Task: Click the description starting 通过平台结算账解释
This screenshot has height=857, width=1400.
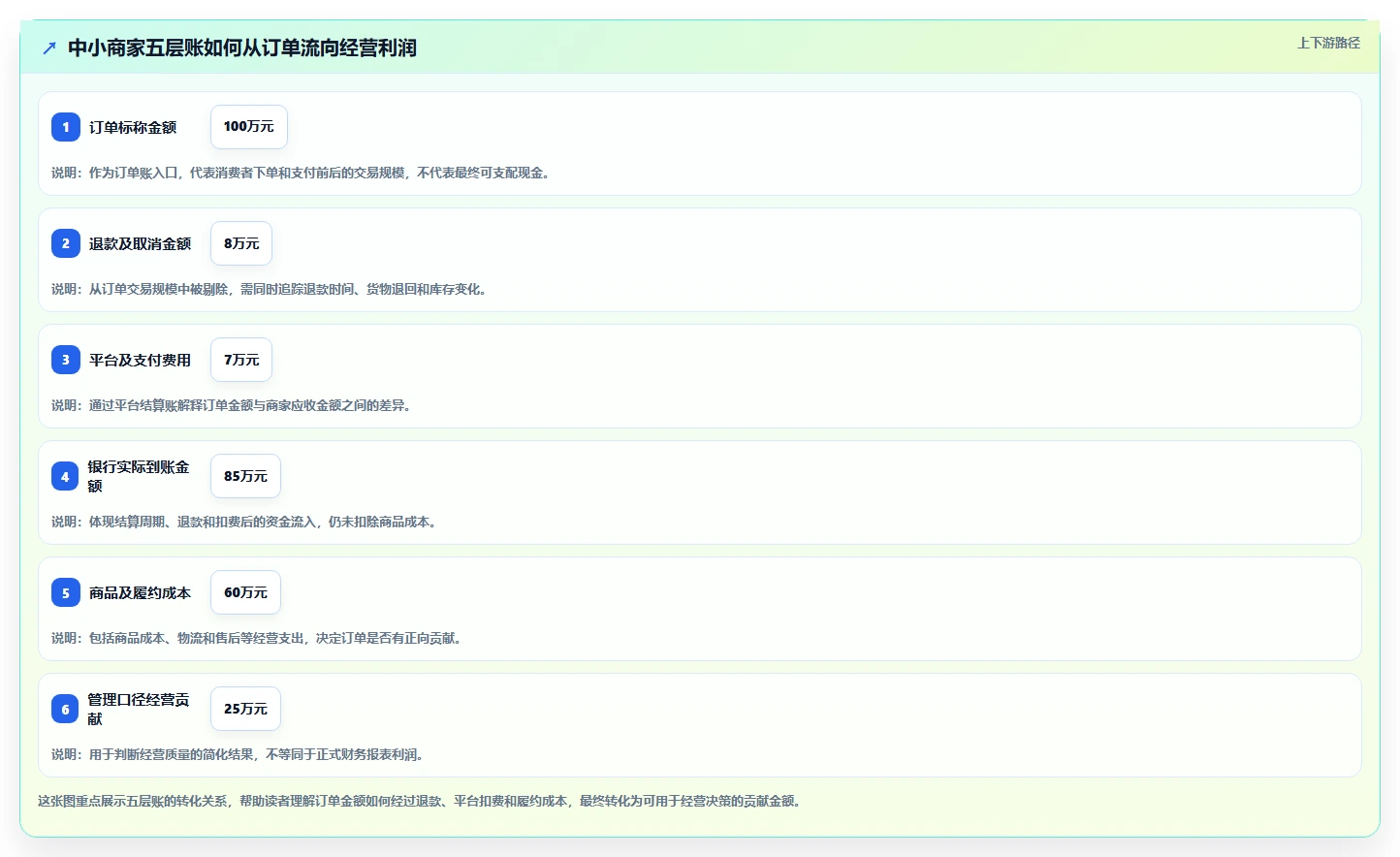Action: pyautogui.click(x=233, y=405)
